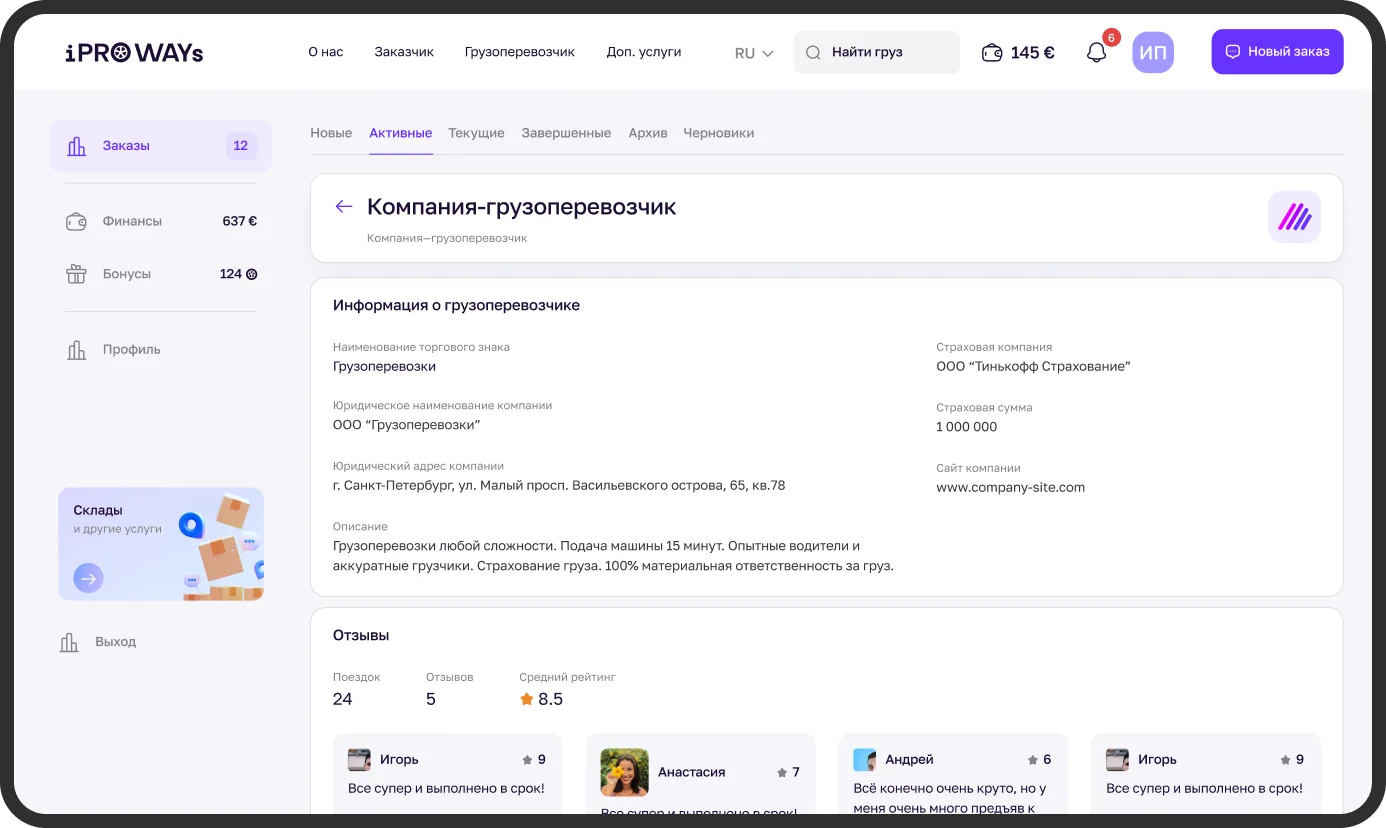Open www.company-site.com link
Screen dimensions: 1386x828
[1010, 488]
